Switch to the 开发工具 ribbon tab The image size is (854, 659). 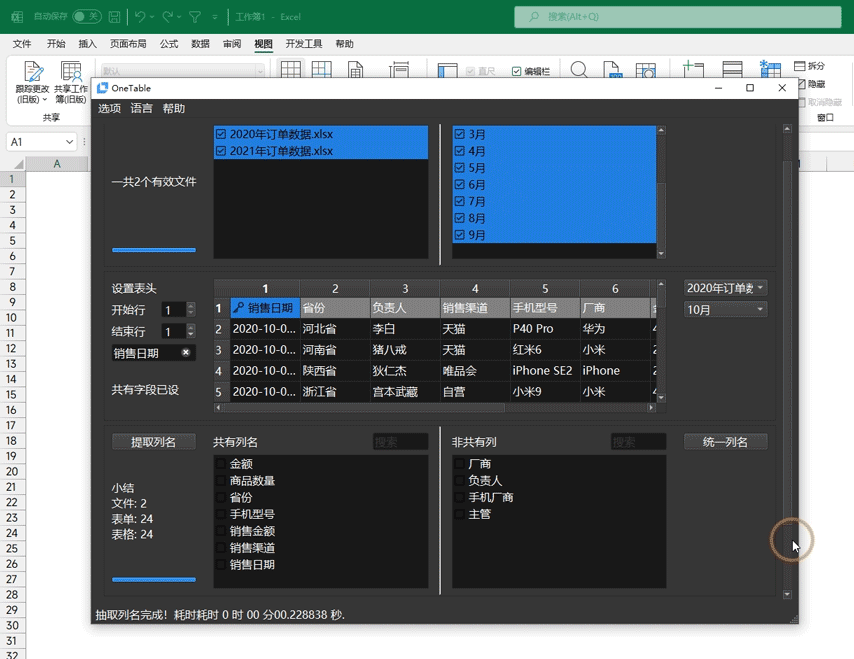(x=304, y=44)
